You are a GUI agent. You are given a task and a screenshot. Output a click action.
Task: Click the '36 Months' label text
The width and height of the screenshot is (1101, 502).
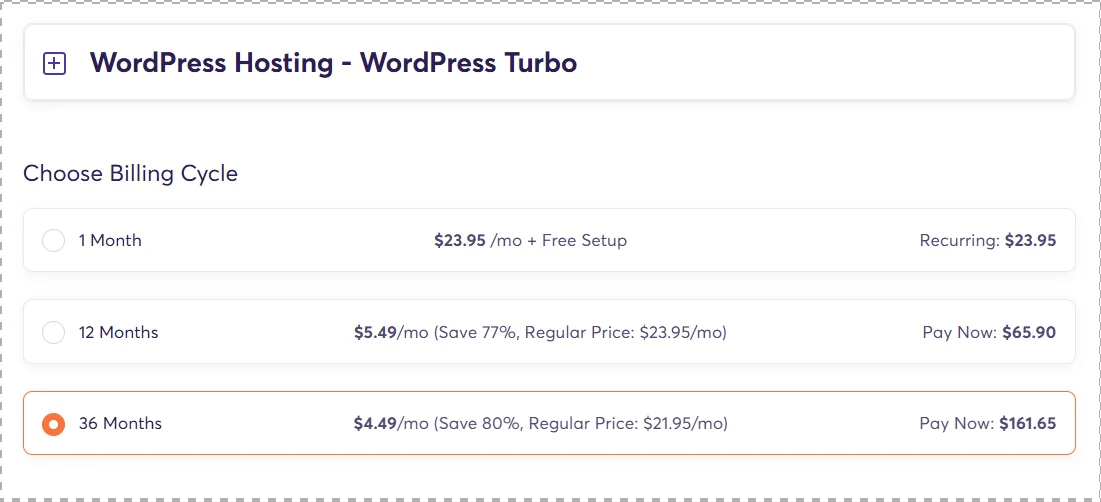click(x=120, y=424)
